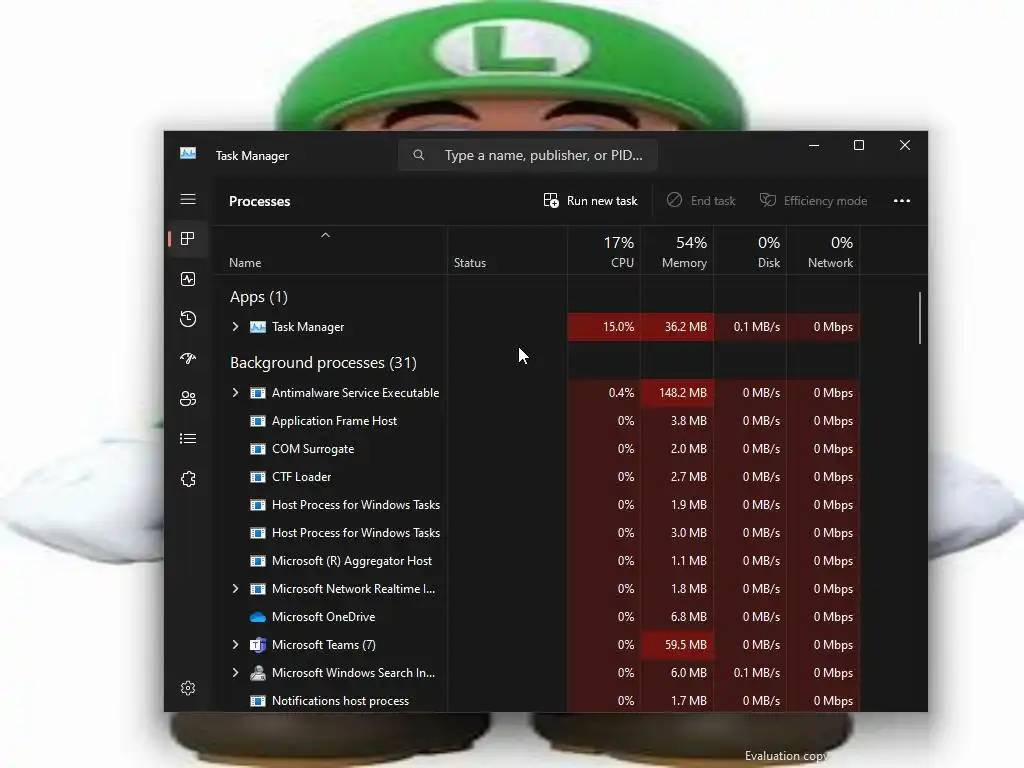Open the Startup apps page icon

tap(188, 359)
